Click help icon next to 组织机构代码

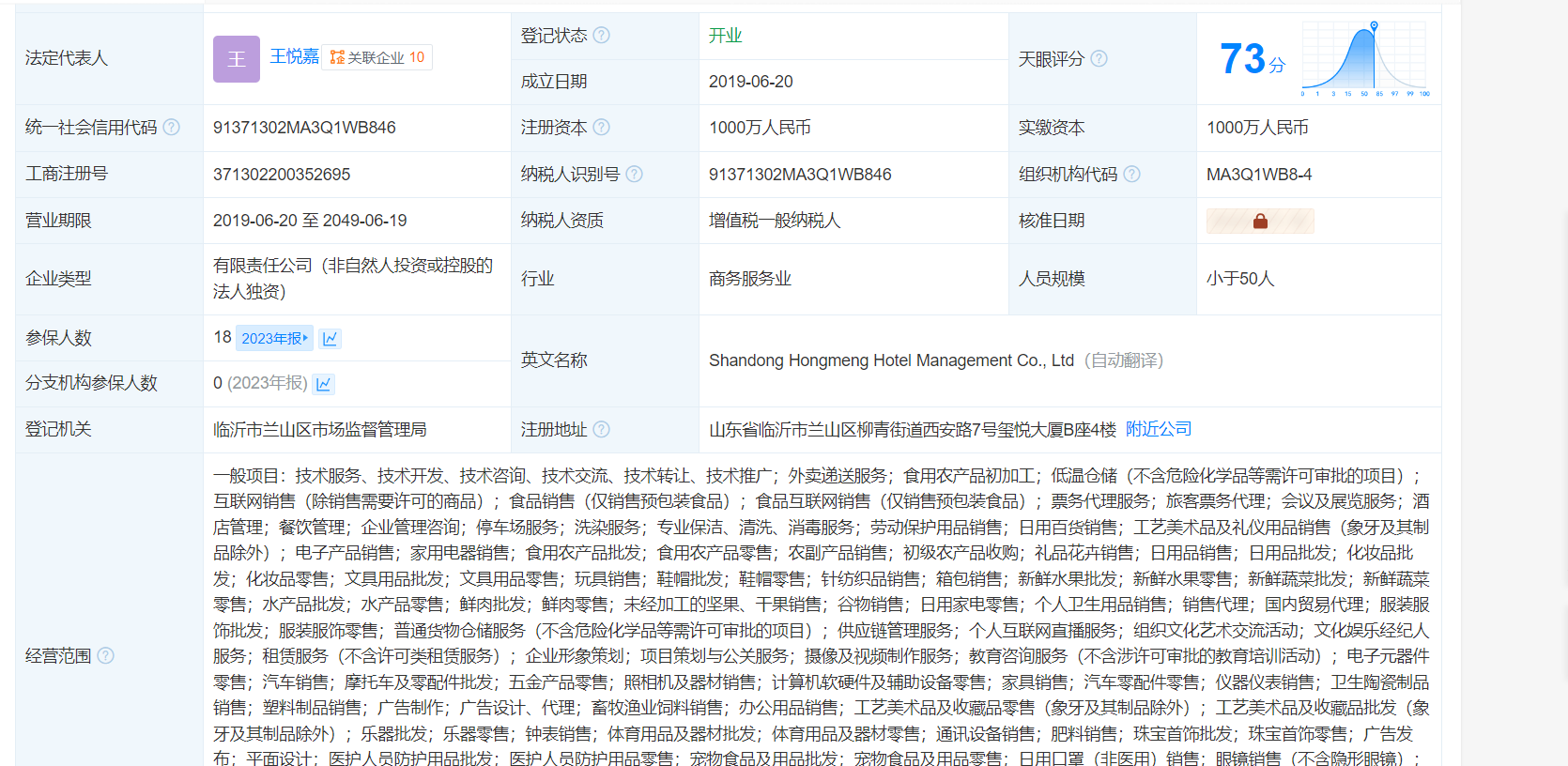[x=1132, y=174]
